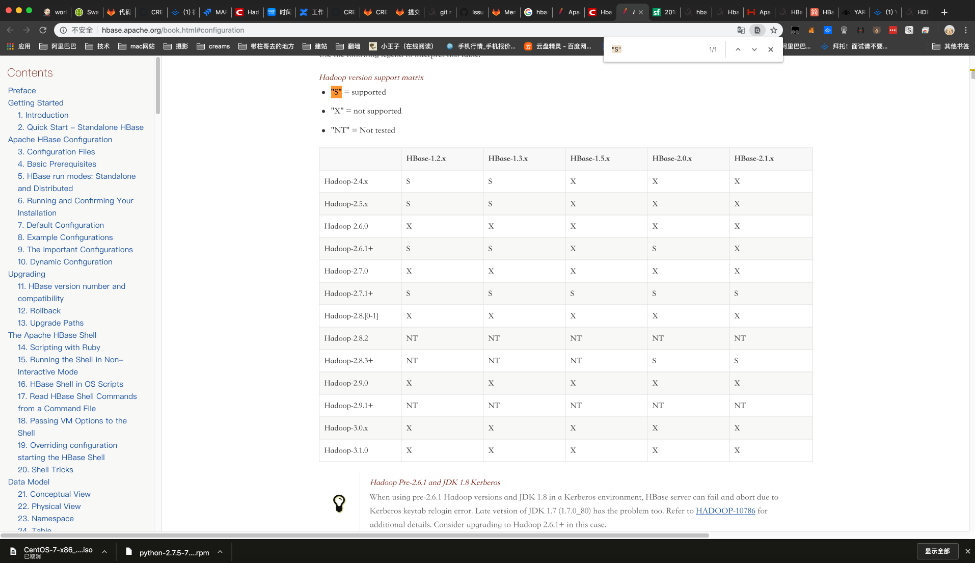The width and height of the screenshot is (975, 563).
Task: Click the Hadoop-3.1.0 row label
Action: click(x=346, y=450)
